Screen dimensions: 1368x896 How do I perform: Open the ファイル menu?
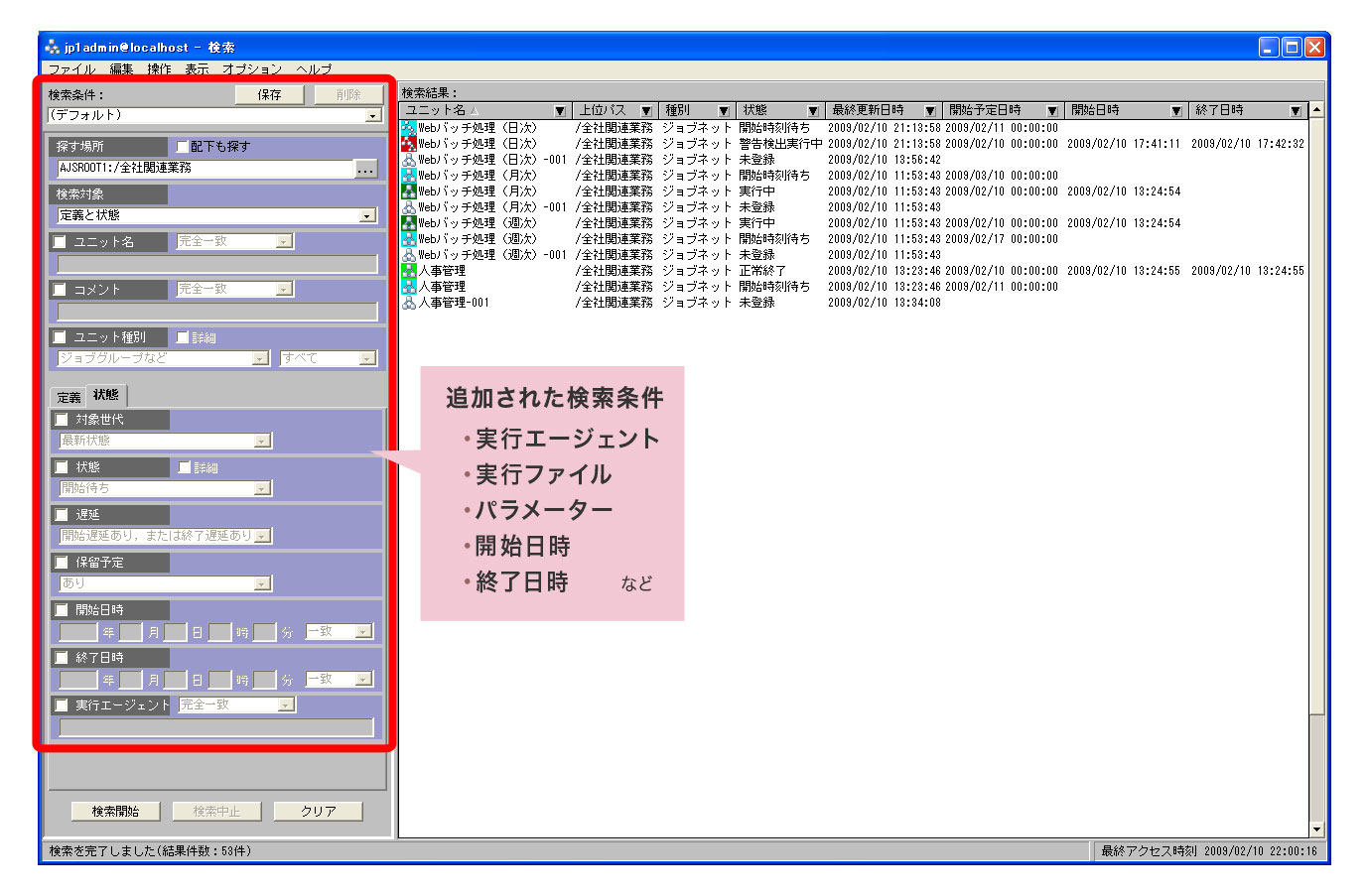pyautogui.click(x=72, y=69)
